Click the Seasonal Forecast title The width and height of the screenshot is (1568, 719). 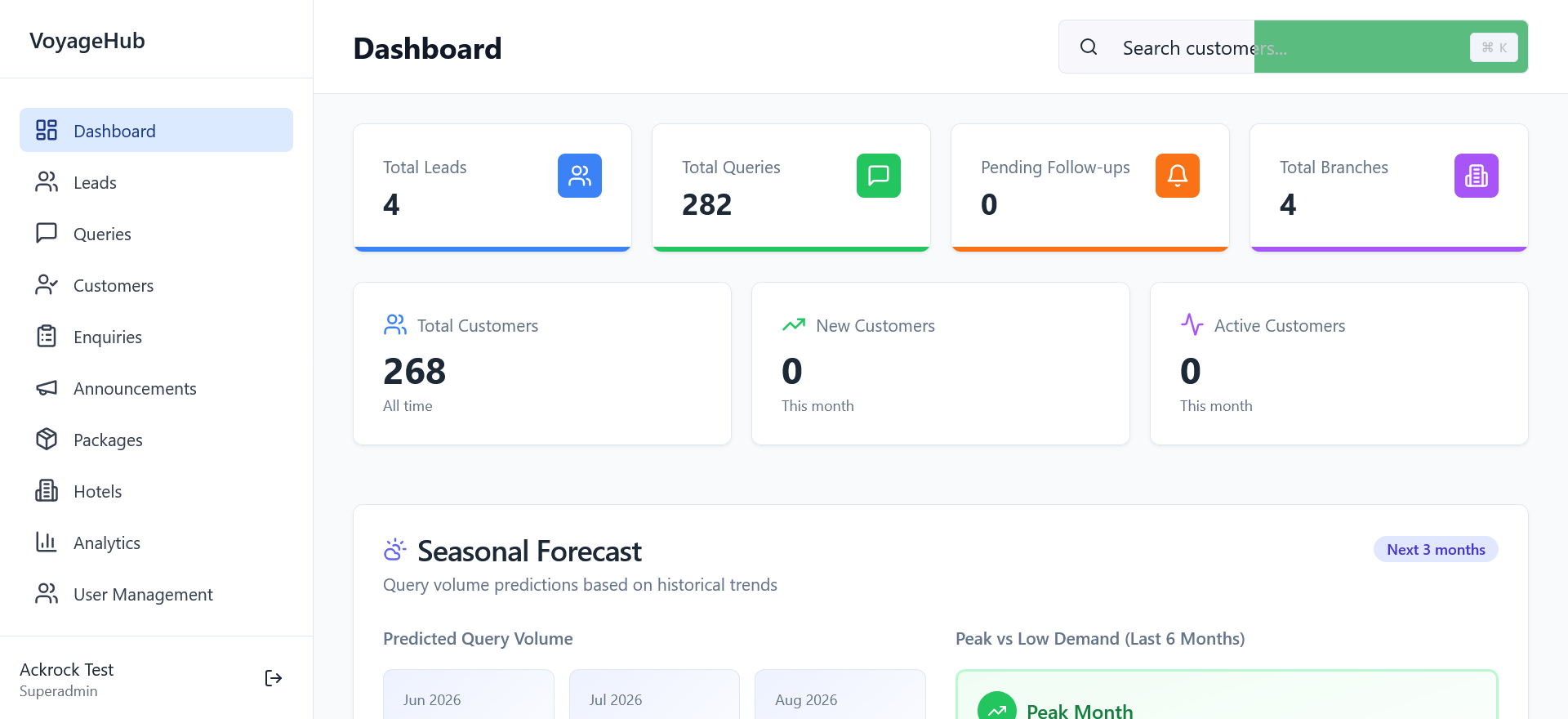(x=529, y=551)
